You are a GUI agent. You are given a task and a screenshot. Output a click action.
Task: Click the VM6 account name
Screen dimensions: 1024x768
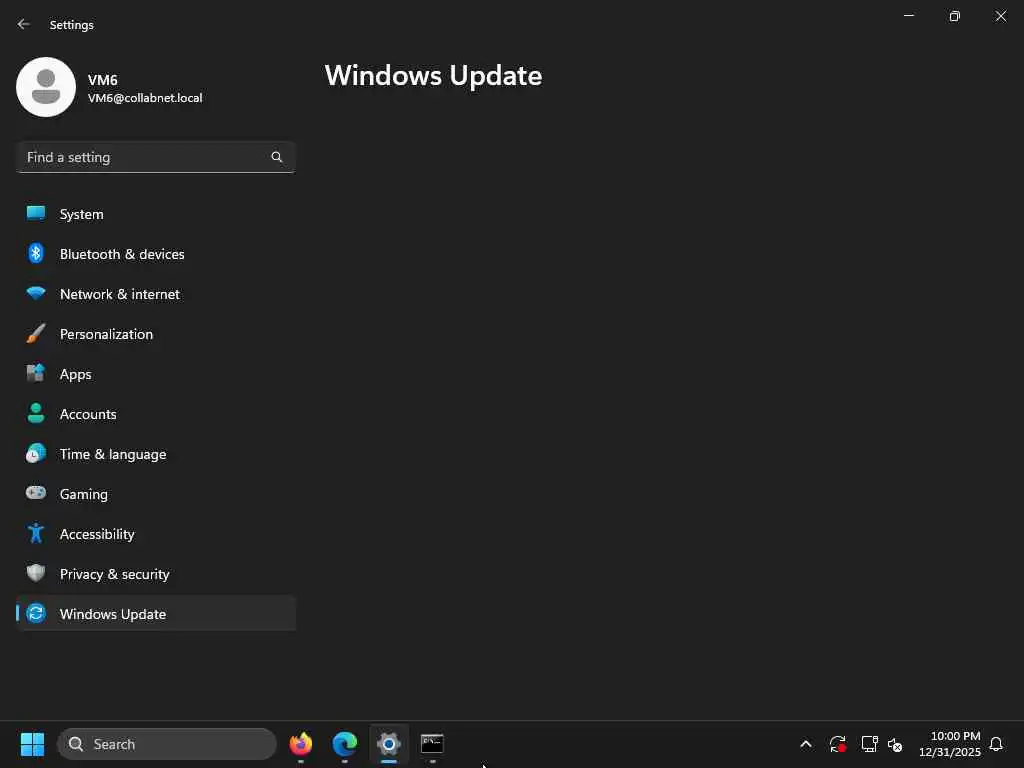tap(103, 80)
